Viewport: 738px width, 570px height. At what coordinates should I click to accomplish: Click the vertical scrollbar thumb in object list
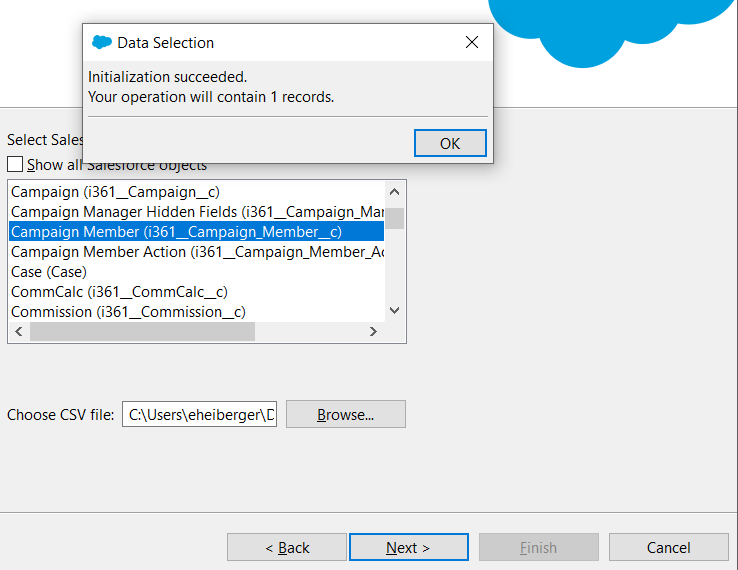pyautogui.click(x=394, y=218)
